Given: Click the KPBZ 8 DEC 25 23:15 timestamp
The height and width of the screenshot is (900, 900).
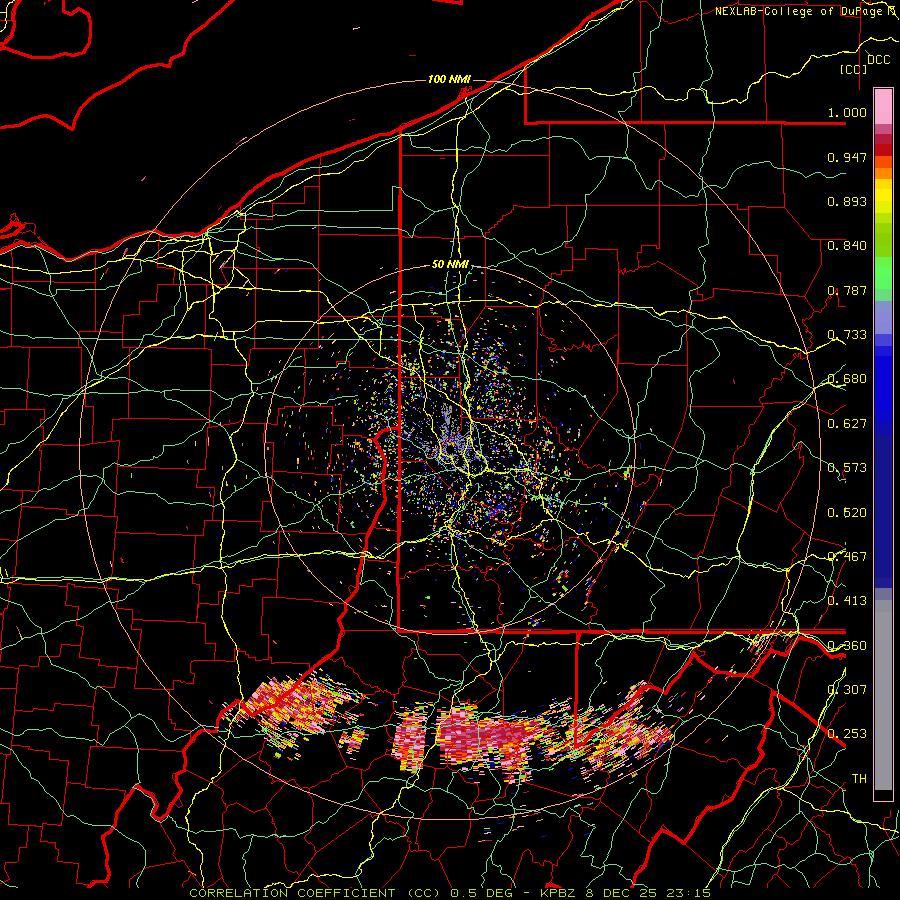Looking at the screenshot, I should (x=625, y=893).
